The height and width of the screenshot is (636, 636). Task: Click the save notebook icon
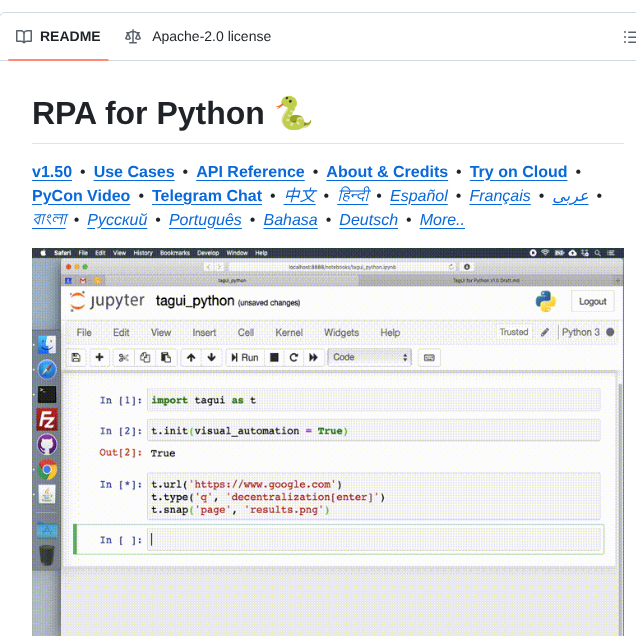(76, 357)
